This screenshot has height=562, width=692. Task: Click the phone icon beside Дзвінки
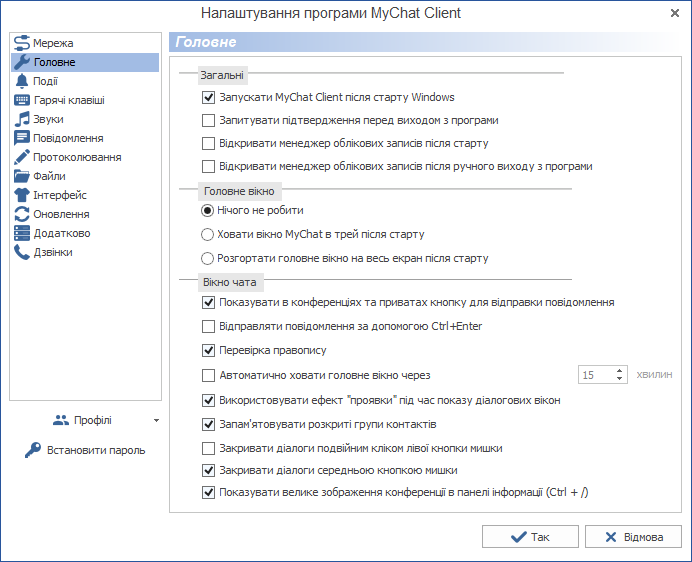[x=22, y=252]
